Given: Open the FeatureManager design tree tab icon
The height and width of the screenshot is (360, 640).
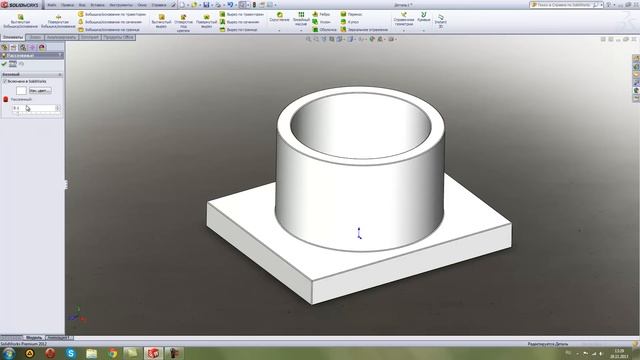Looking at the screenshot, I should (4, 47).
